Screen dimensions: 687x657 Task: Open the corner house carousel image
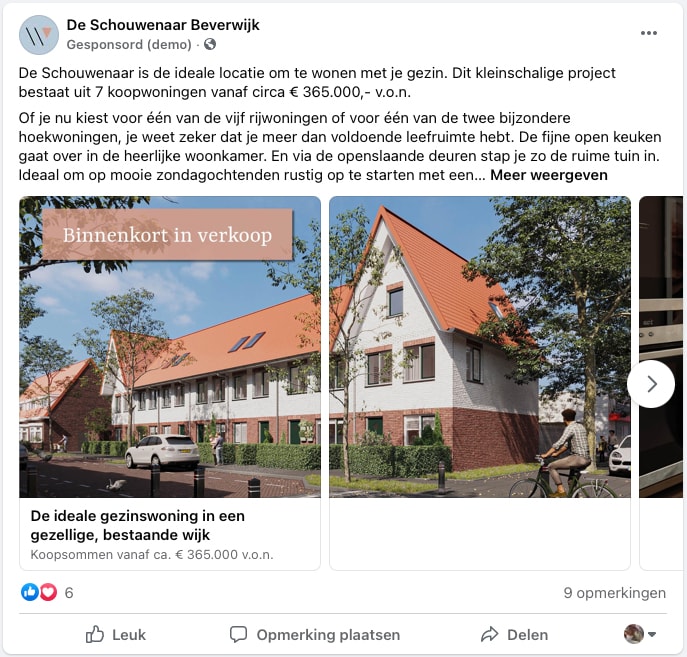[480, 347]
